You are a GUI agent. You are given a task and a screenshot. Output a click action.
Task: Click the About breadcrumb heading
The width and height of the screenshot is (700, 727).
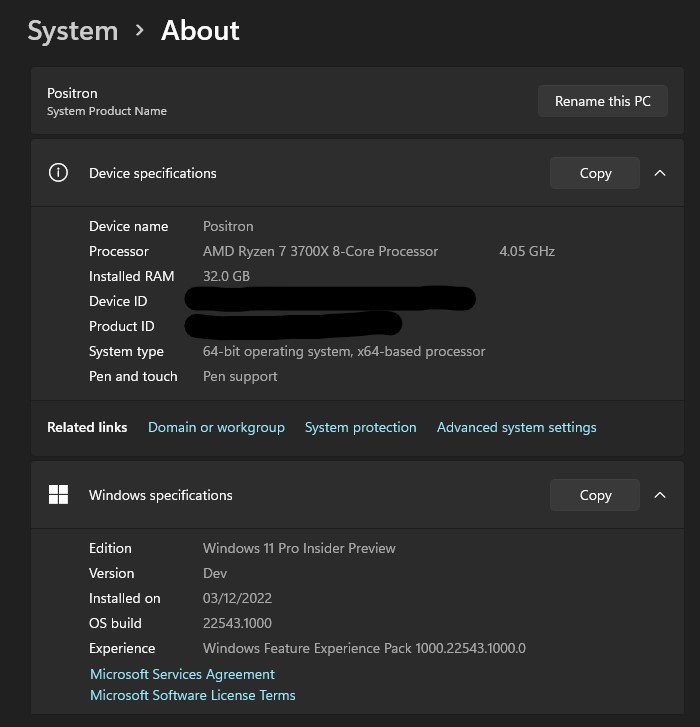(x=200, y=31)
